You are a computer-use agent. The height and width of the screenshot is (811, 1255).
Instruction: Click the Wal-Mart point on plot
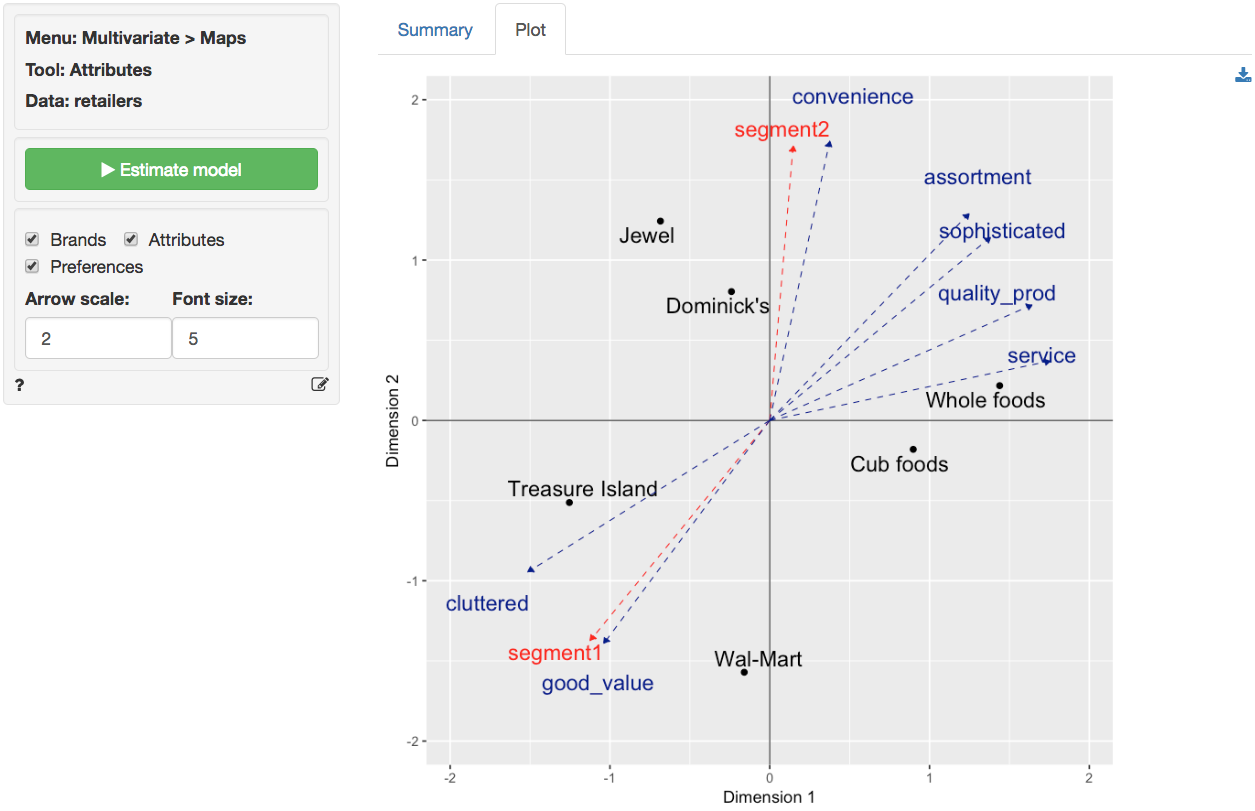744,672
